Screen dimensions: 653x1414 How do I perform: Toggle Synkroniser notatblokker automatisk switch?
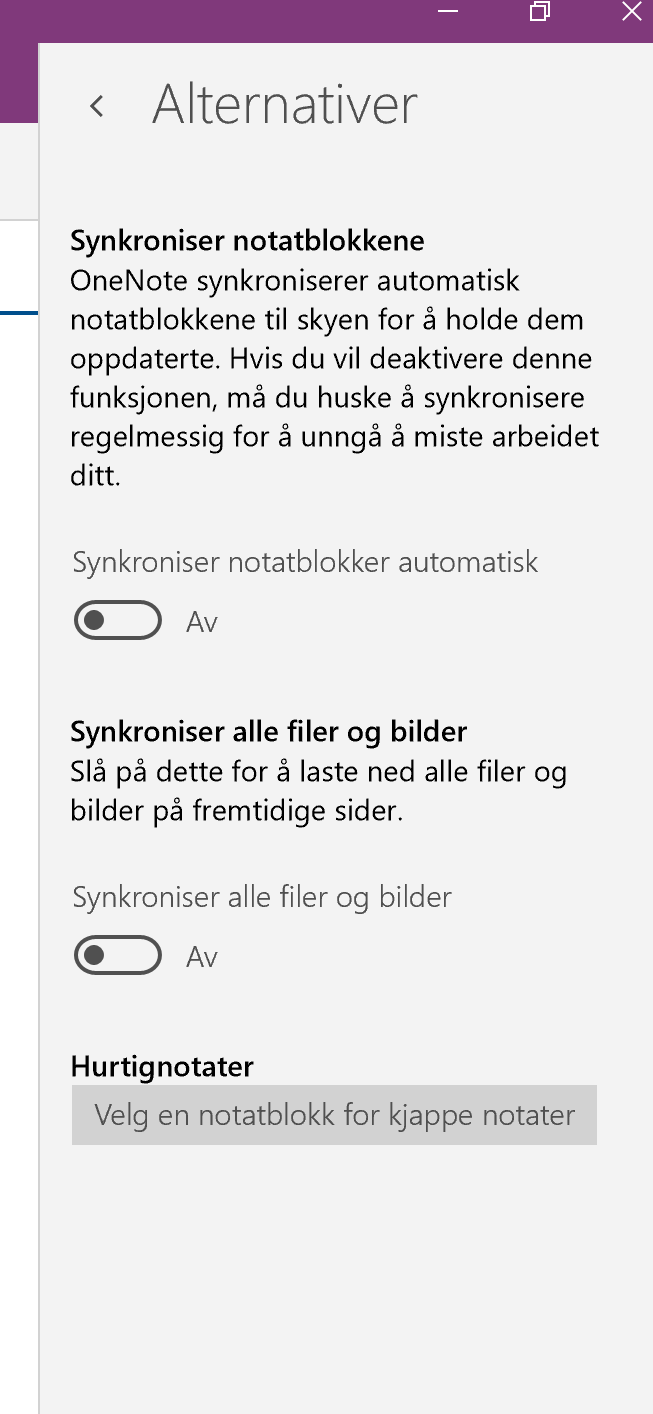(118, 621)
